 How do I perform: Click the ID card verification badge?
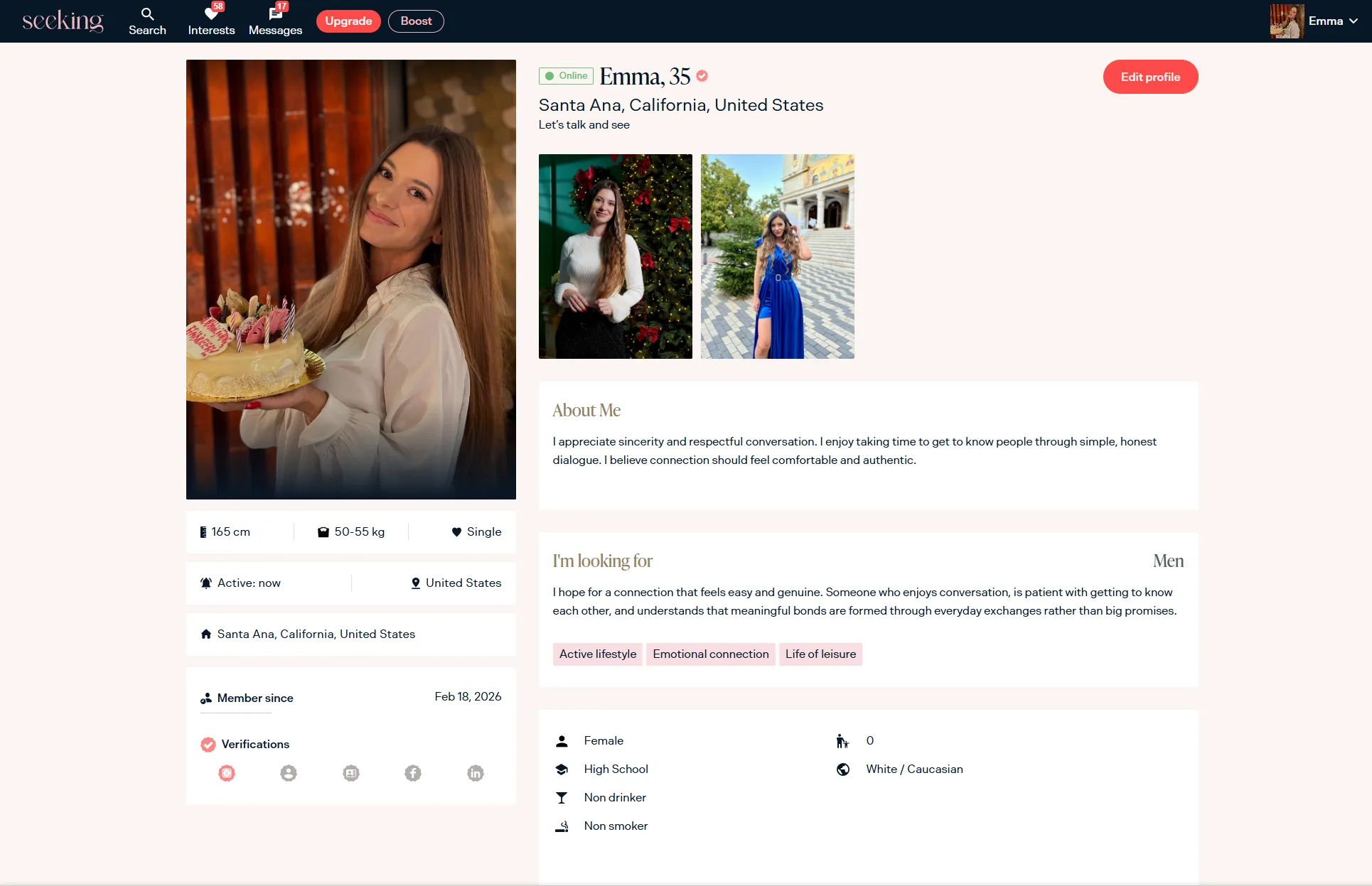coord(351,773)
